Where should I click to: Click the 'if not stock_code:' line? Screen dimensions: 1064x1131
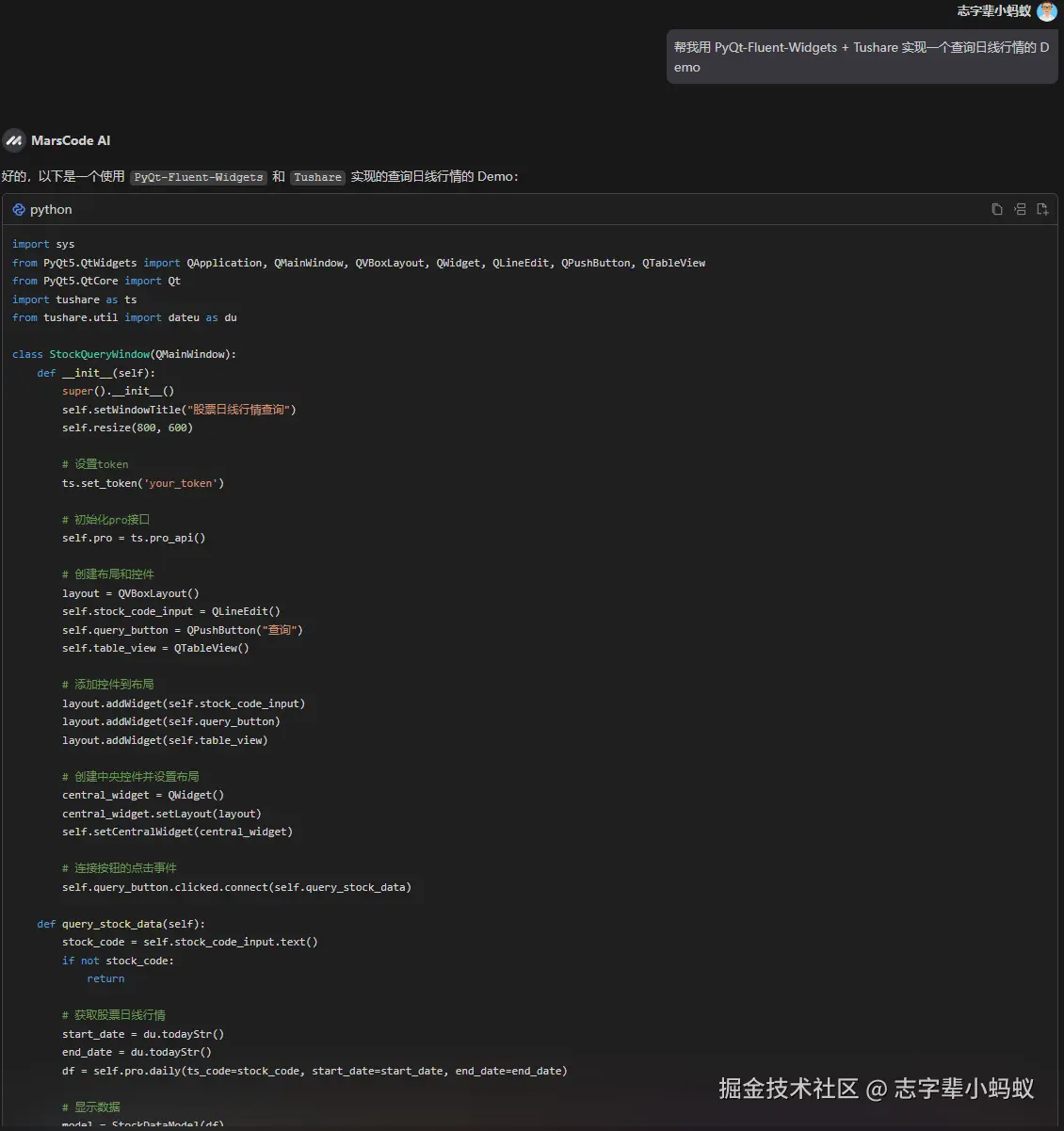[118, 961]
